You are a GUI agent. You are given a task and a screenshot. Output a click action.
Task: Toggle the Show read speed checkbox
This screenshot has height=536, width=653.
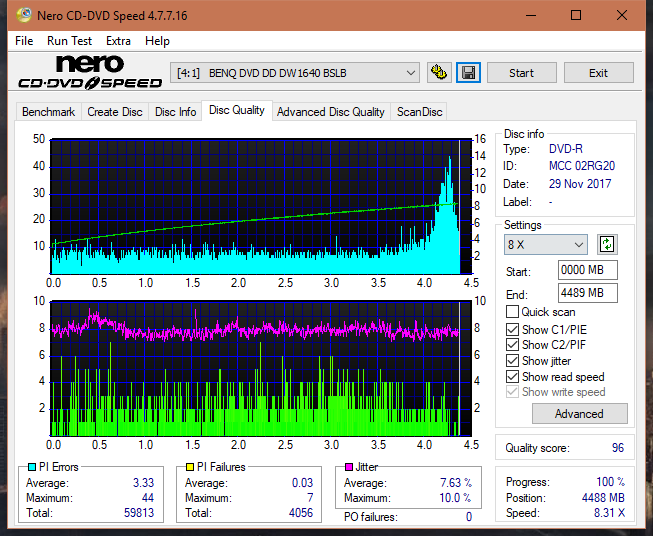pos(512,376)
